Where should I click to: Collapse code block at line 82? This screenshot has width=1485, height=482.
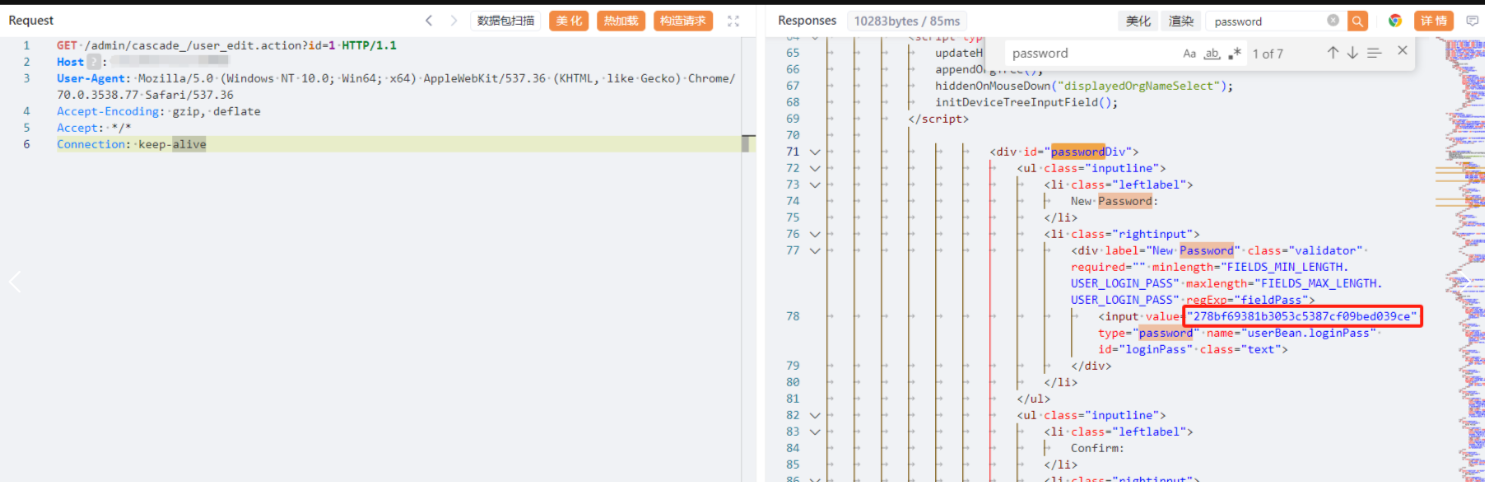point(814,415)
